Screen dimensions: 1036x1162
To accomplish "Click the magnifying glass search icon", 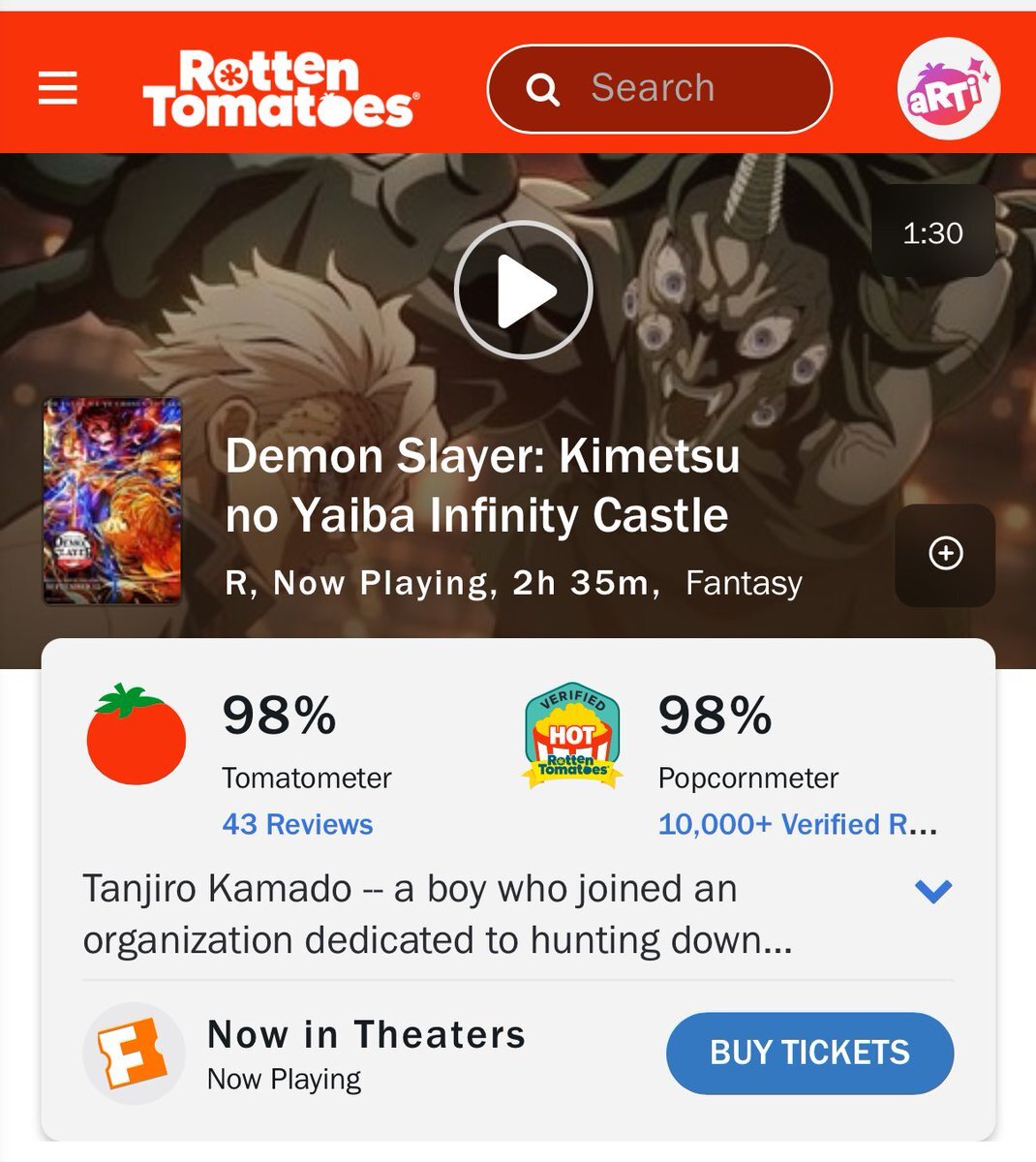I will pyautogui.click(x=543, y=90).
